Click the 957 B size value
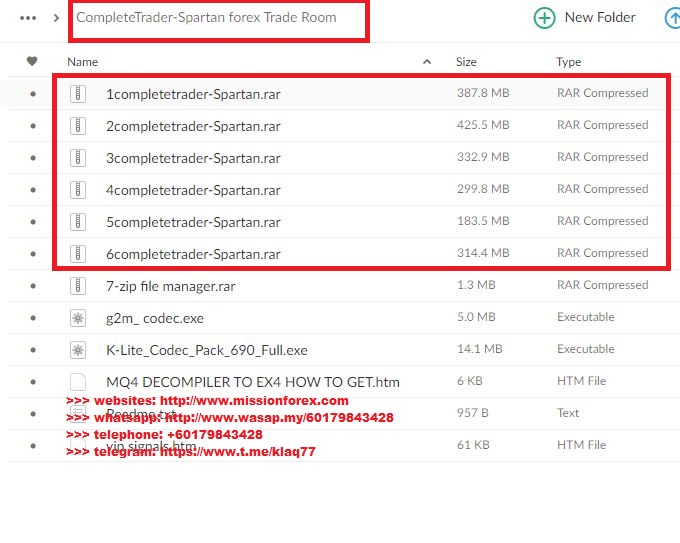680x543 pixels. coord(473,413)
